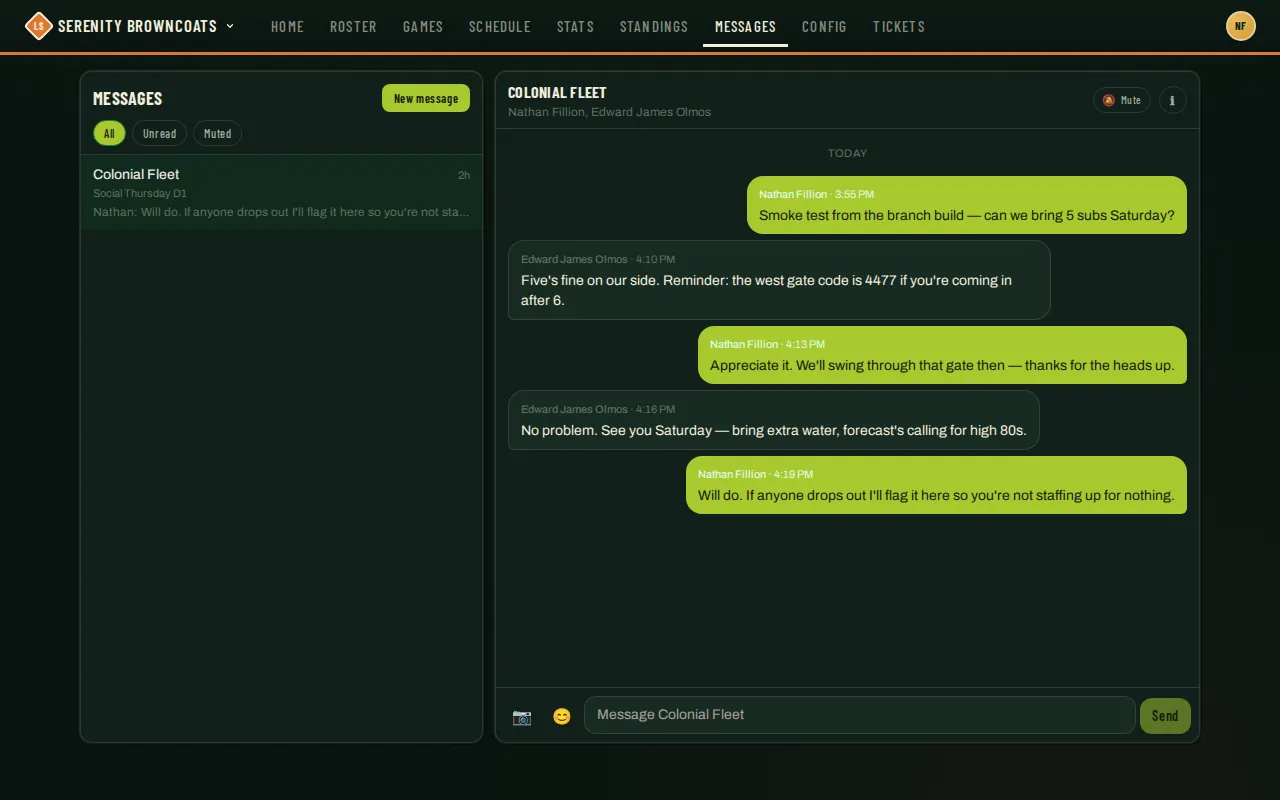Click the 'Appreciate it' message bubble
This screenshot has height=800, width=1280.
coord(942,355)
